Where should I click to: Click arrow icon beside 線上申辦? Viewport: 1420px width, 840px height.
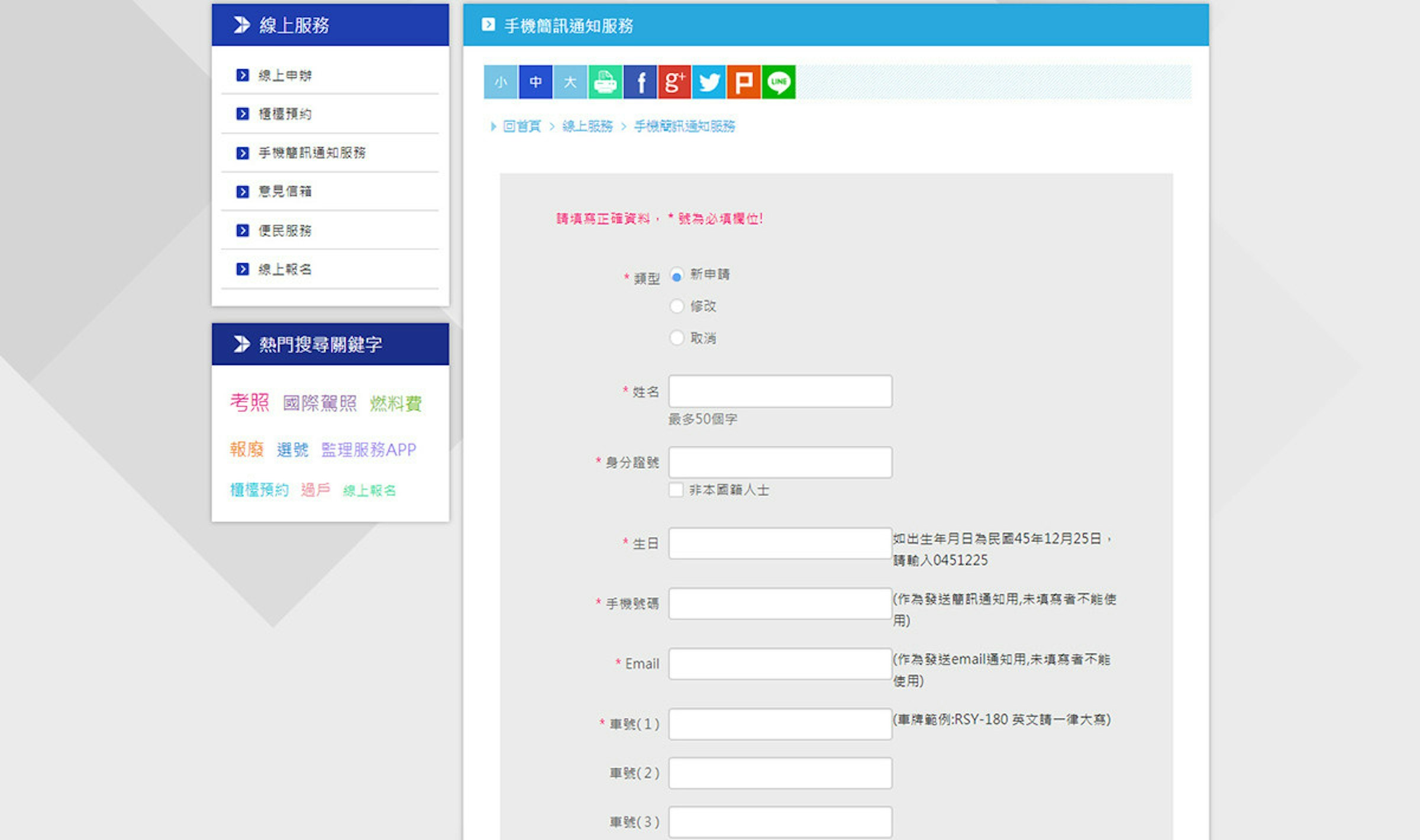click(243, 75)
